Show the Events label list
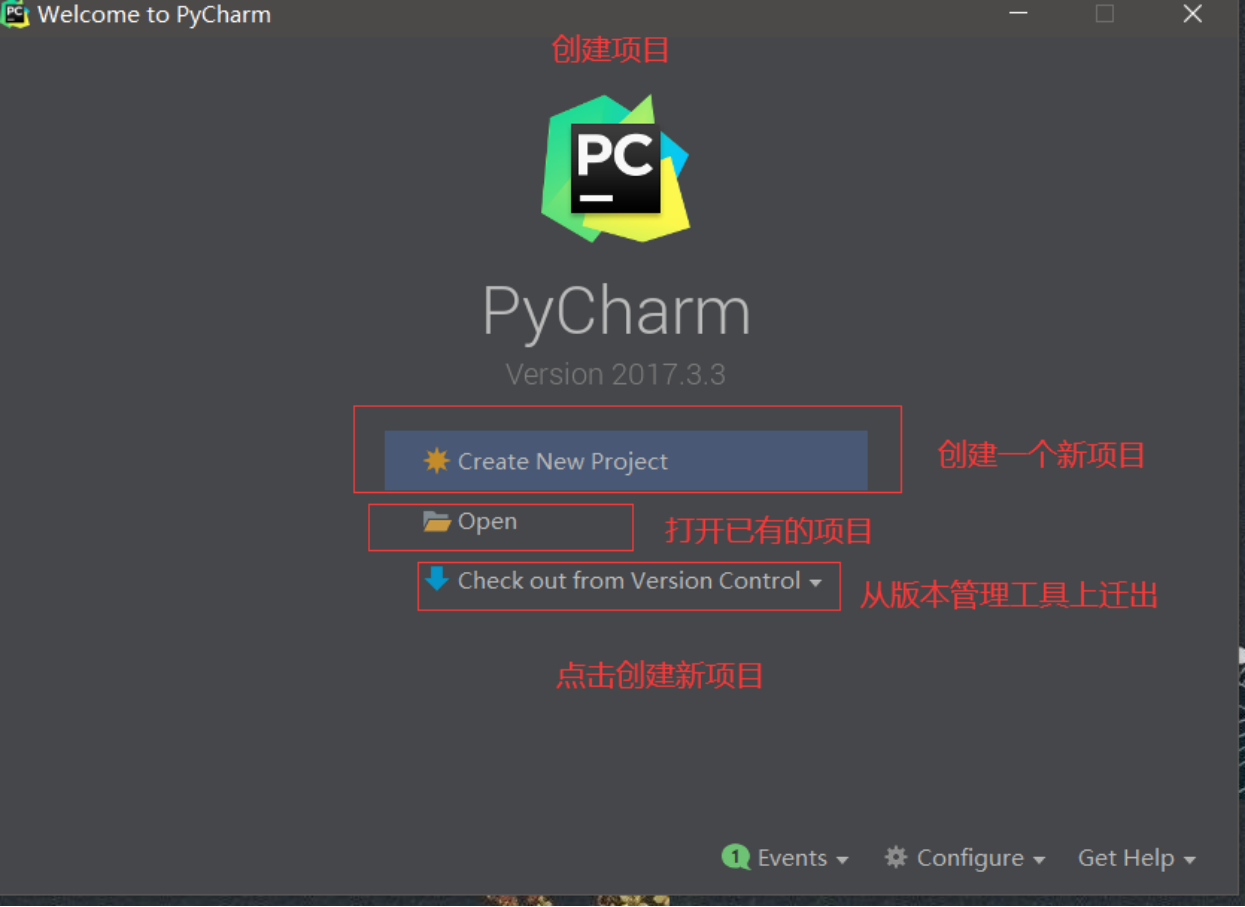 click(792, 858)
